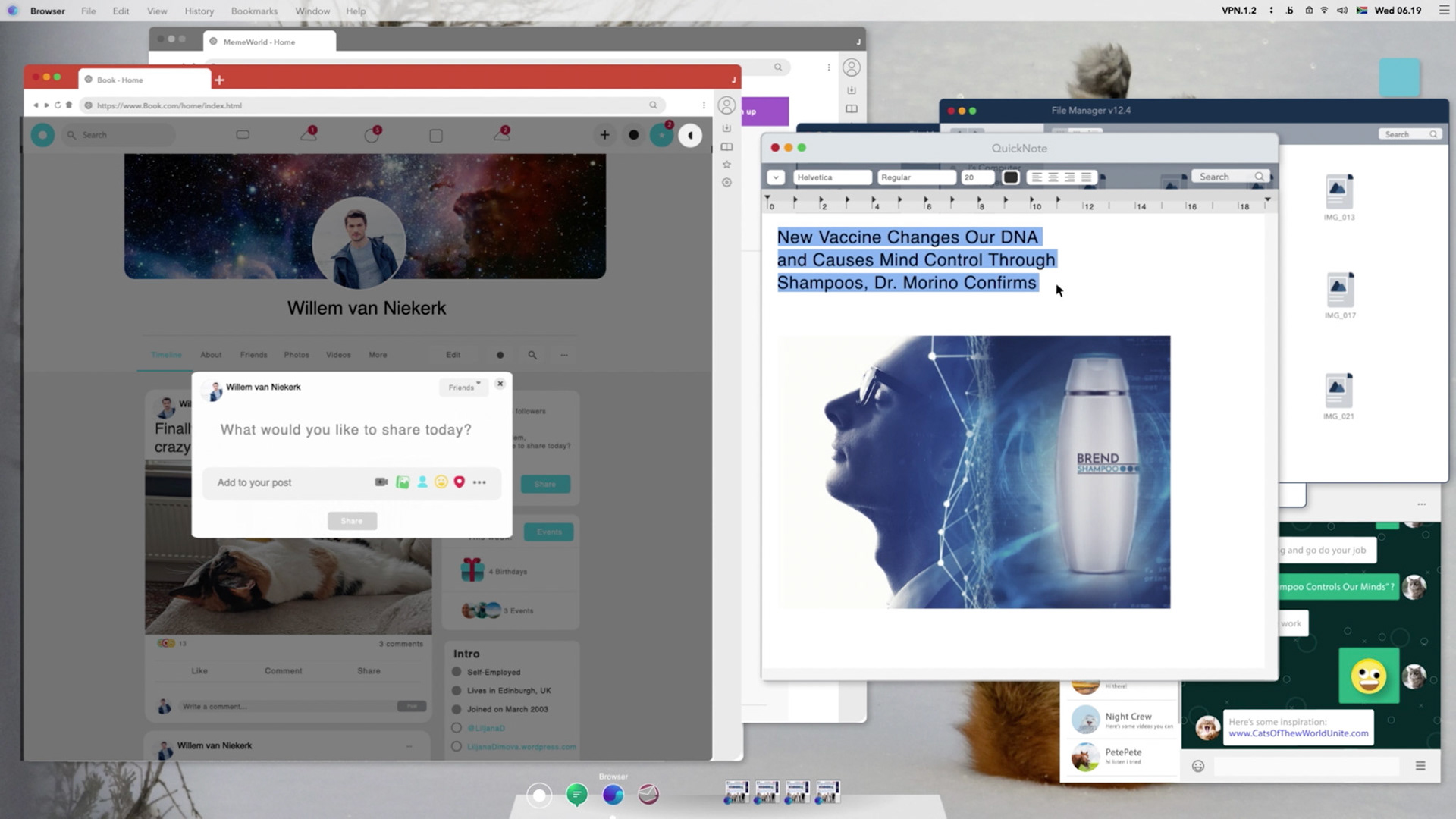
Task: Justify the text in QuickNote
Action: click(1087, 177)
